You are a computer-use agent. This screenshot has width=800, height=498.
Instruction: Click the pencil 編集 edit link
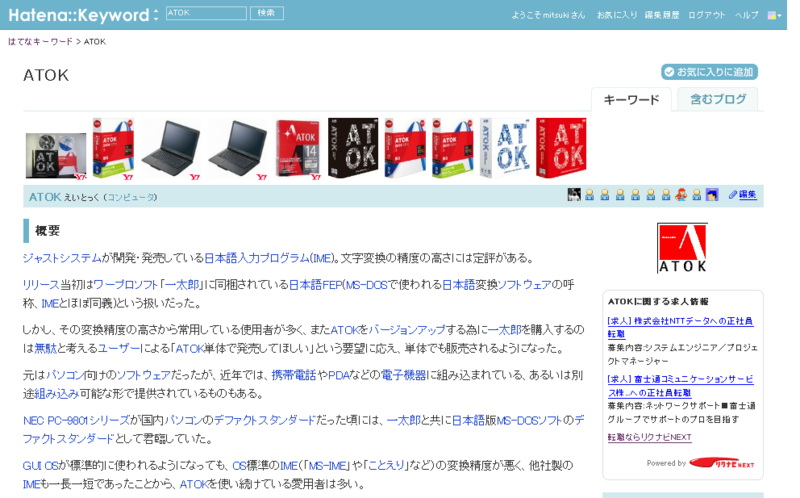click(x=743, y=194)
